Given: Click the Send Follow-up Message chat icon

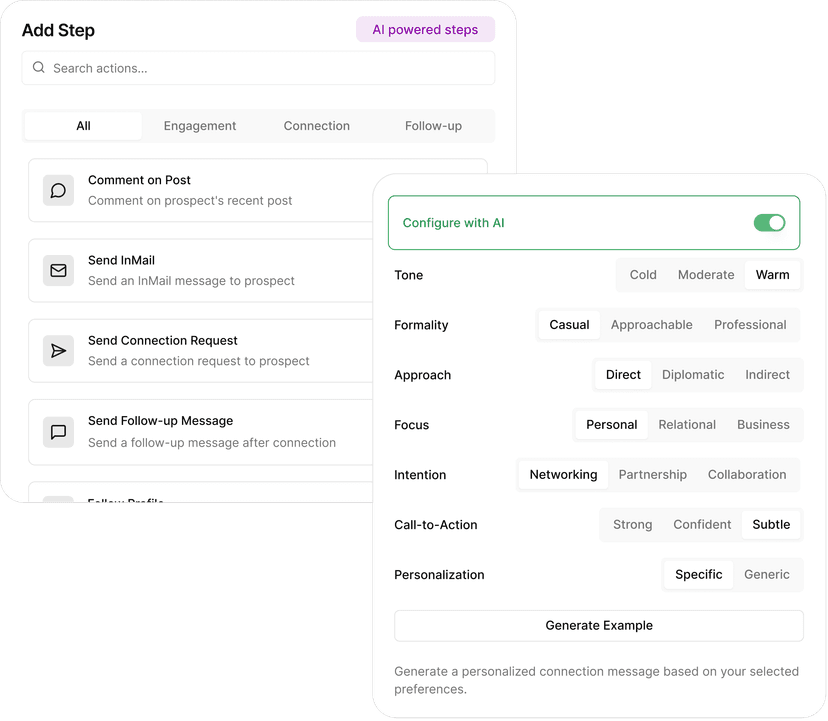Looking at the screenshot, I should 58,432.
